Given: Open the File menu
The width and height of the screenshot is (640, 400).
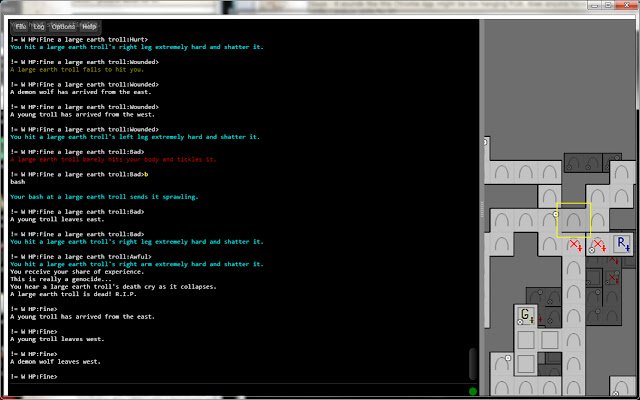Looking at the screenshot, I should pyautogui.click(x=21, y=27).
